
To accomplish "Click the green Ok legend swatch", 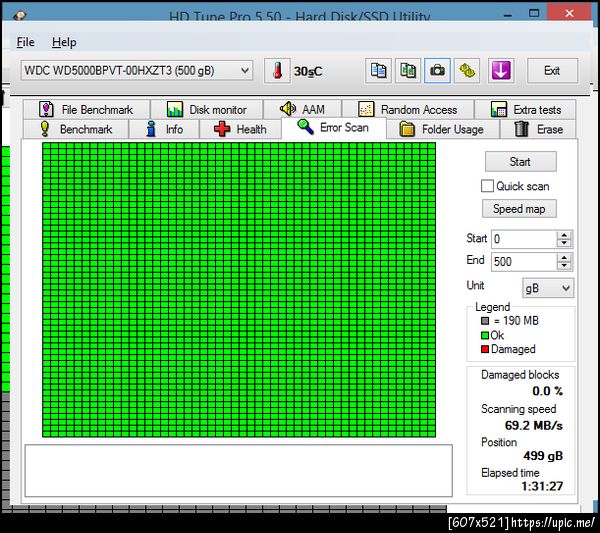I will [485, 336].
